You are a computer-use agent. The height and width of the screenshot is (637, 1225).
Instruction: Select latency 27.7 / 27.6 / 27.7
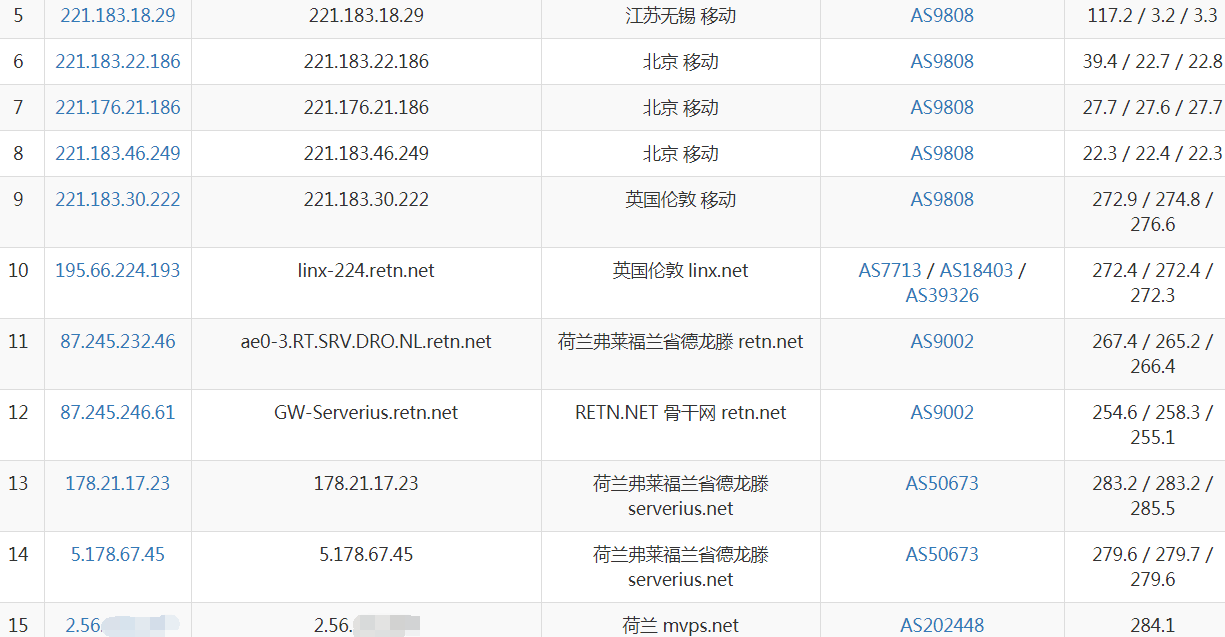click(1152, 108)
